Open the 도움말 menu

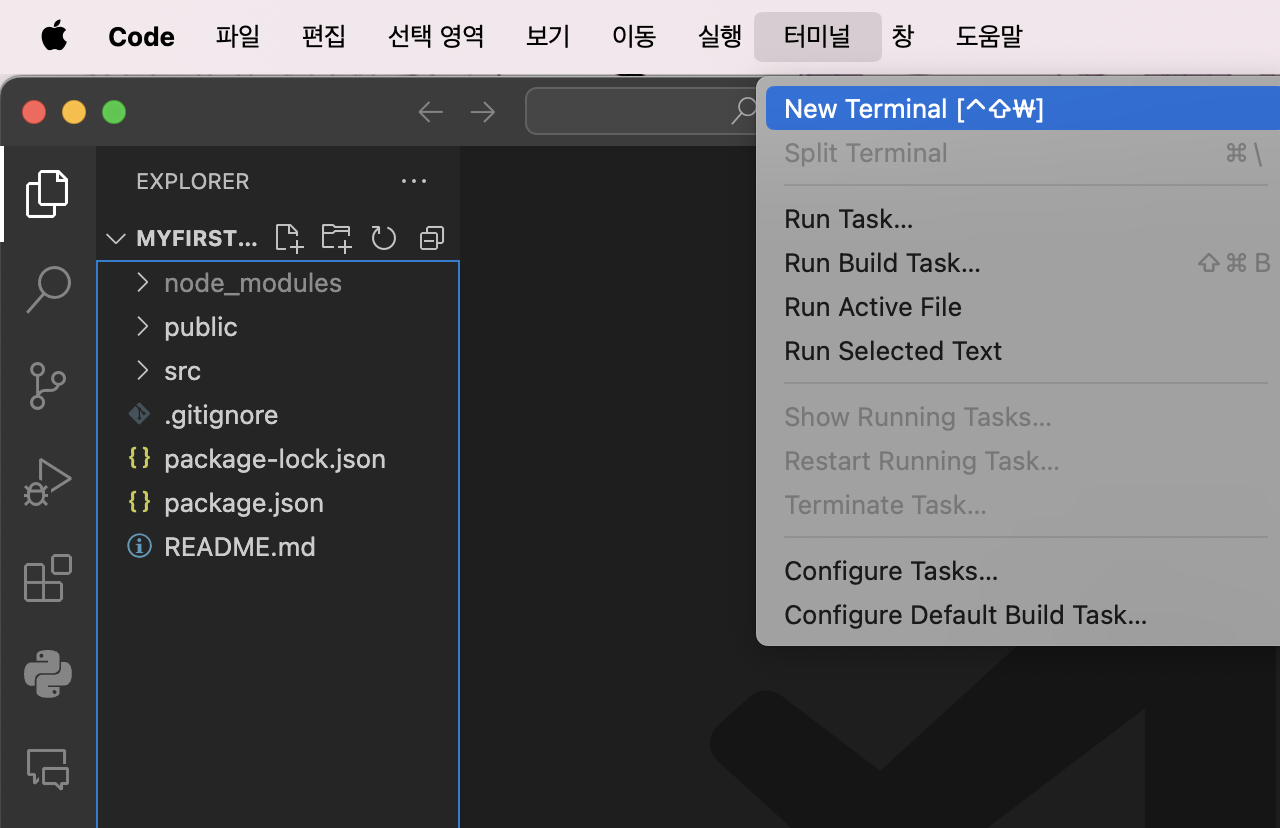[989, 37]
